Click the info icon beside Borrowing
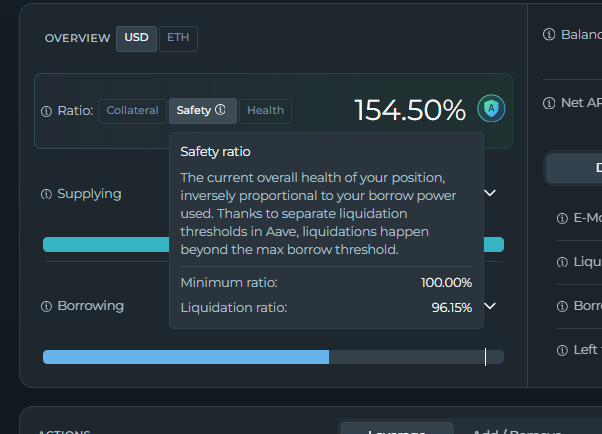The height and width of the screenshot is (434, 602). [x=46, y=306]
